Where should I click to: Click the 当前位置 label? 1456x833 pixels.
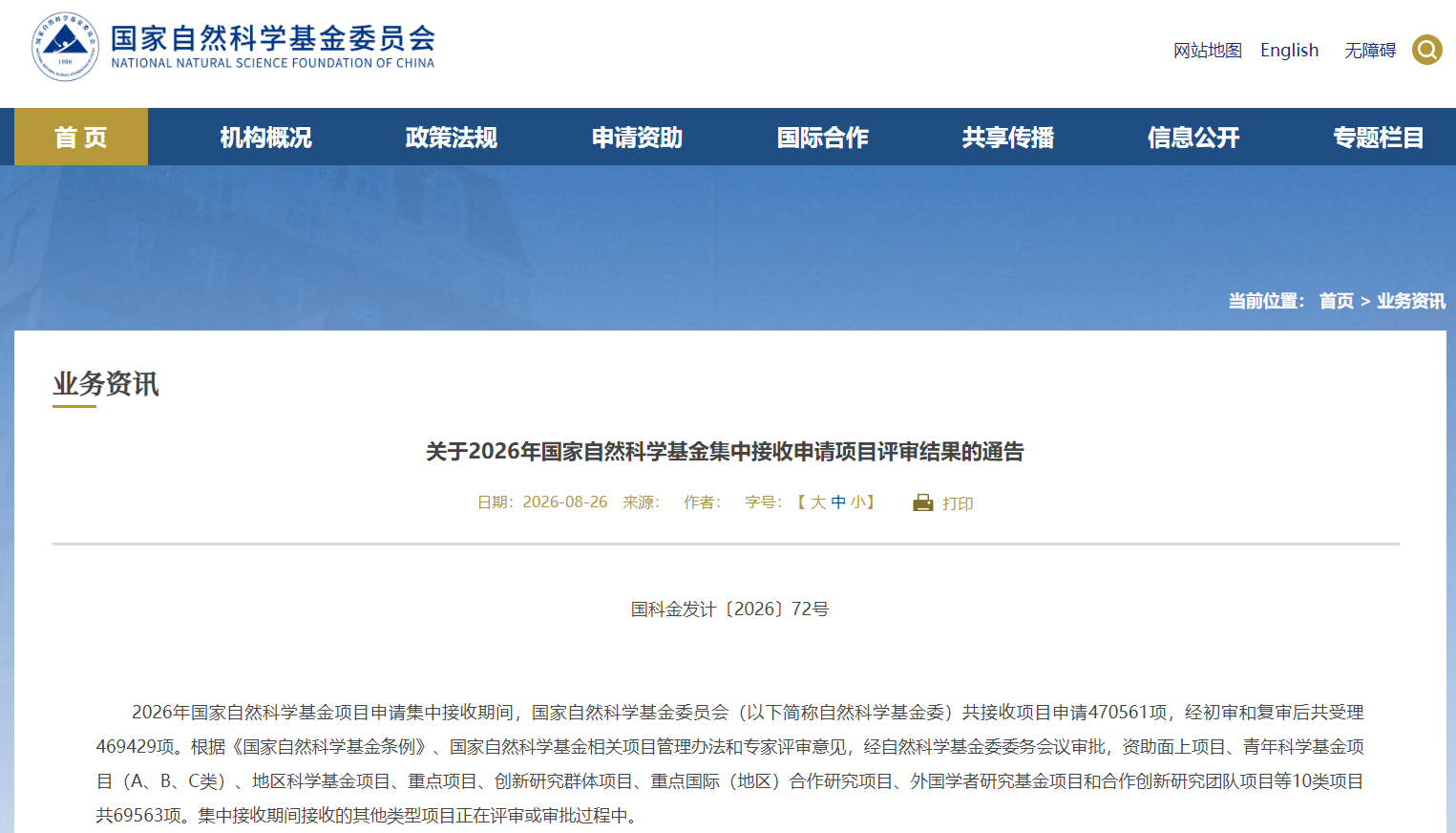click(x=1266, y=301)
